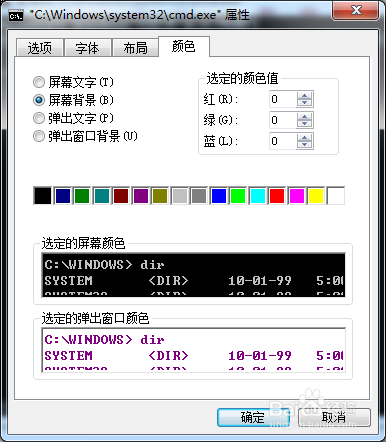The width and height of the screenshot is (386, 442).
Task: Click the cmd icon in title bar
Action: pos(16,15)
